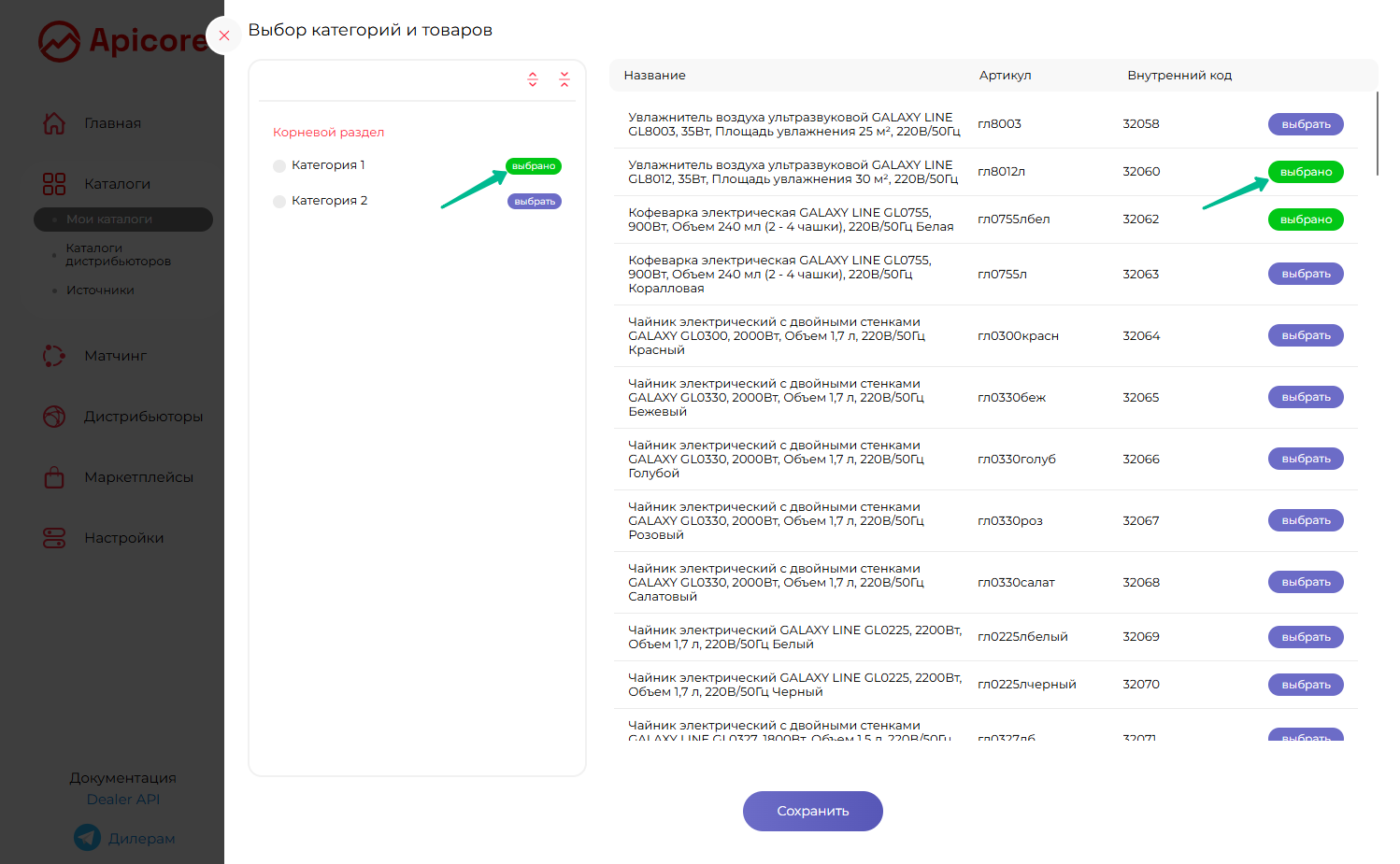
Task: Click the article cell гл0330салат
Action: click(1016, 583)
